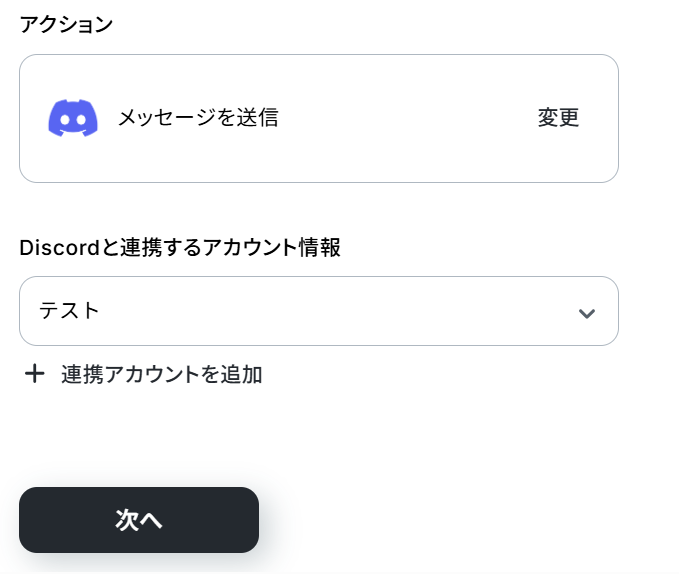The width and height of the screenshot is (679, 574).
Task: Toggle open the account list chevron
Action: (587, 313)
